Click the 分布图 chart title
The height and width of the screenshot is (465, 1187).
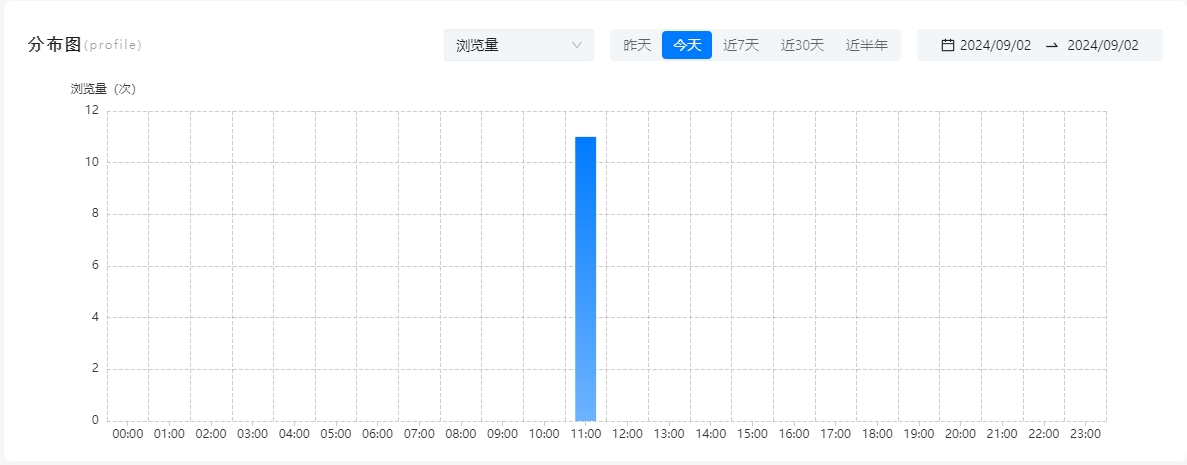pyautogui.click(x=54, y=45)
